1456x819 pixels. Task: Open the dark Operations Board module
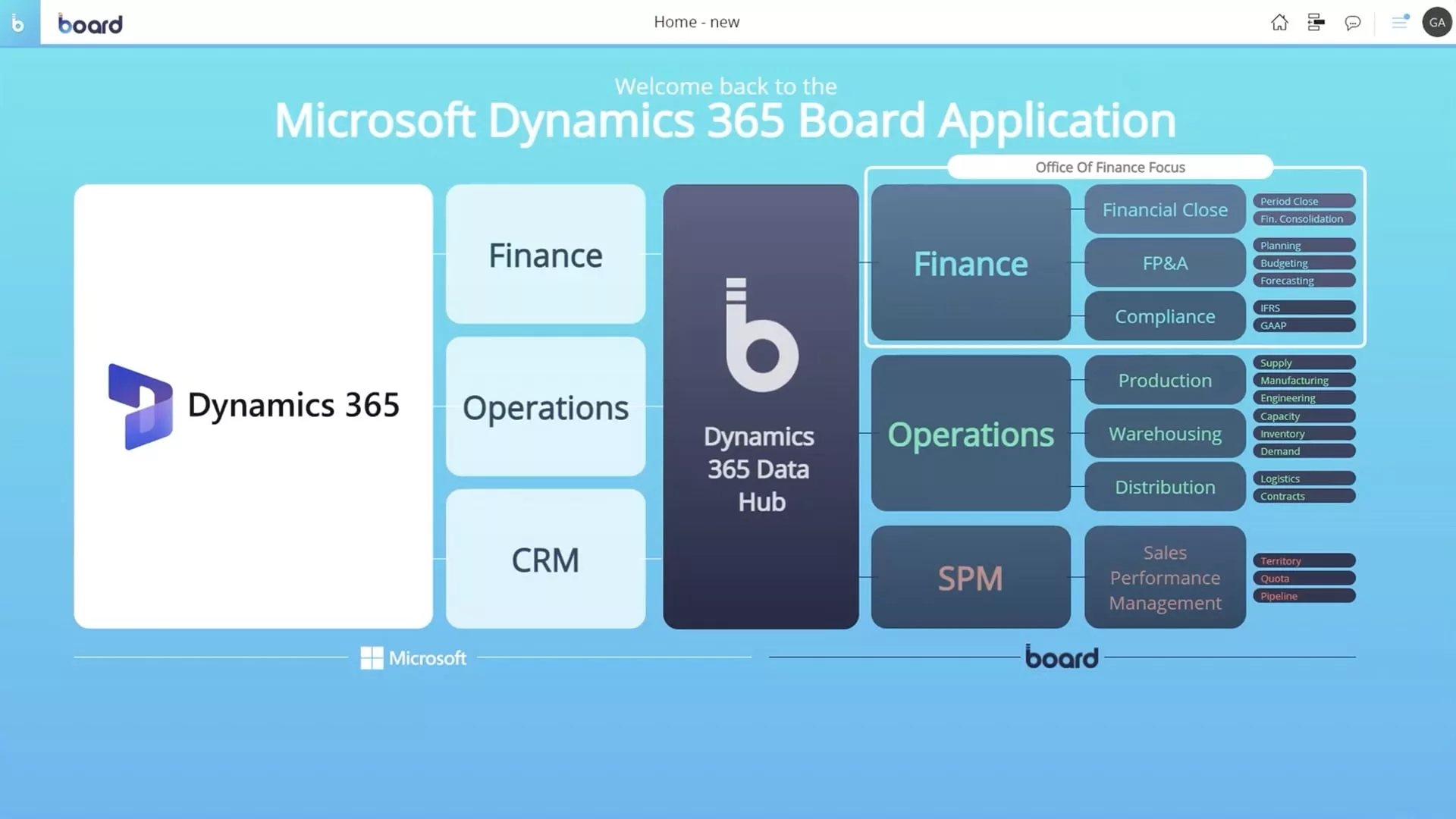pyautogui.click(x=971, y=434)
